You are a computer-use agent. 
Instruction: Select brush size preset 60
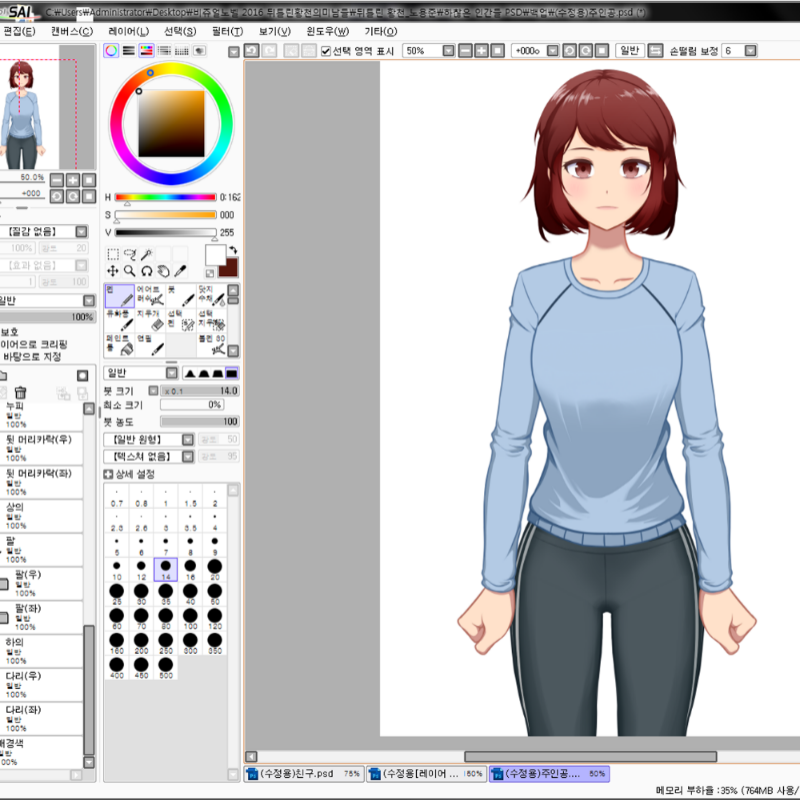(117, 617)
